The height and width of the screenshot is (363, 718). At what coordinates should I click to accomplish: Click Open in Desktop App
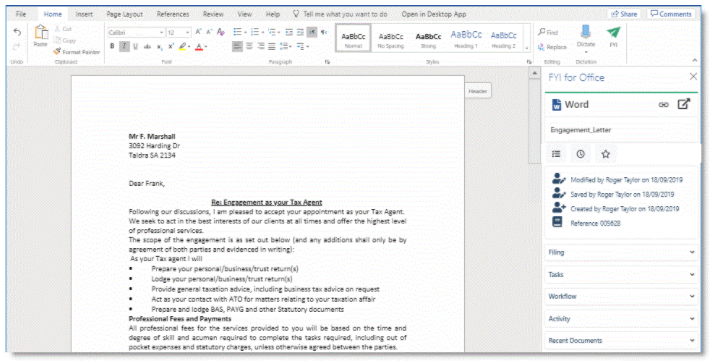(x=434, y=14)
